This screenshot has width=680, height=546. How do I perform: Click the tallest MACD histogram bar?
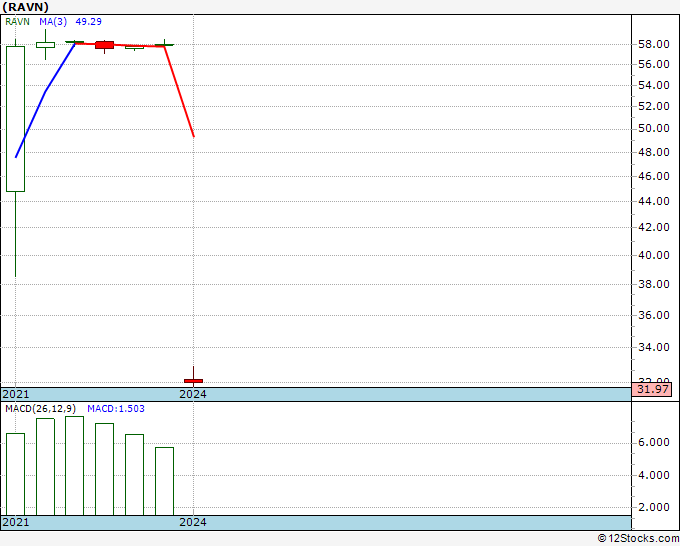pos(75,466)
